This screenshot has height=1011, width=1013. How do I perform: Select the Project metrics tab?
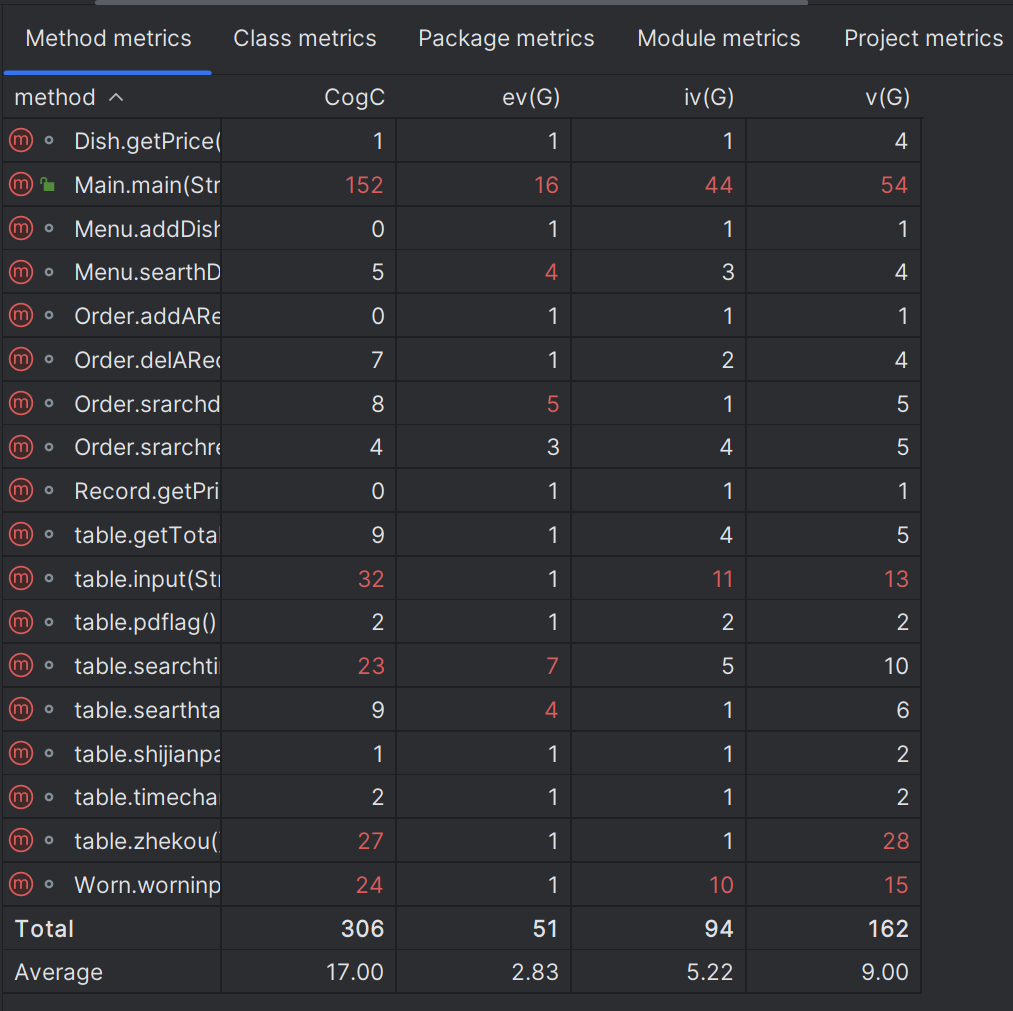click(x=923, y=38)
